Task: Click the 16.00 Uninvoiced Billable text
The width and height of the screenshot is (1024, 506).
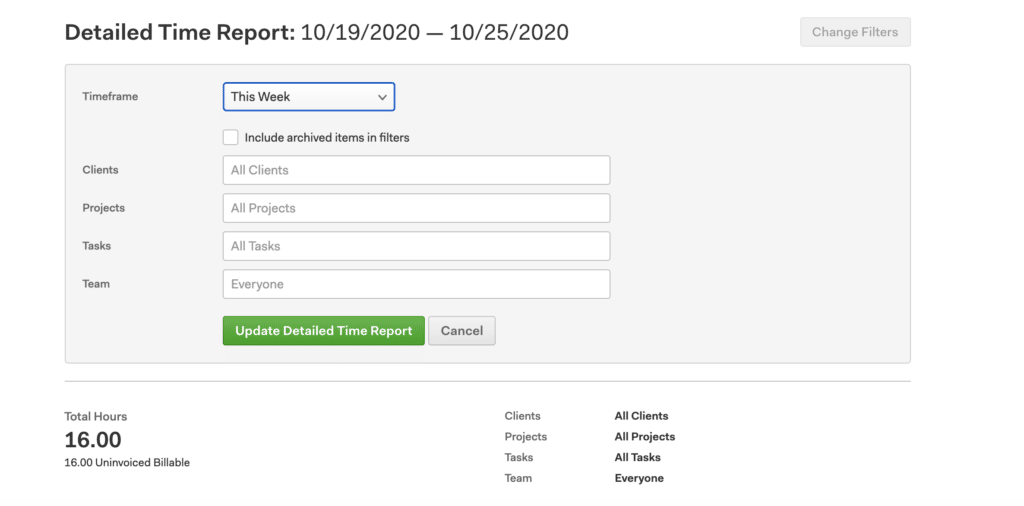Action: tap(127, 463)
